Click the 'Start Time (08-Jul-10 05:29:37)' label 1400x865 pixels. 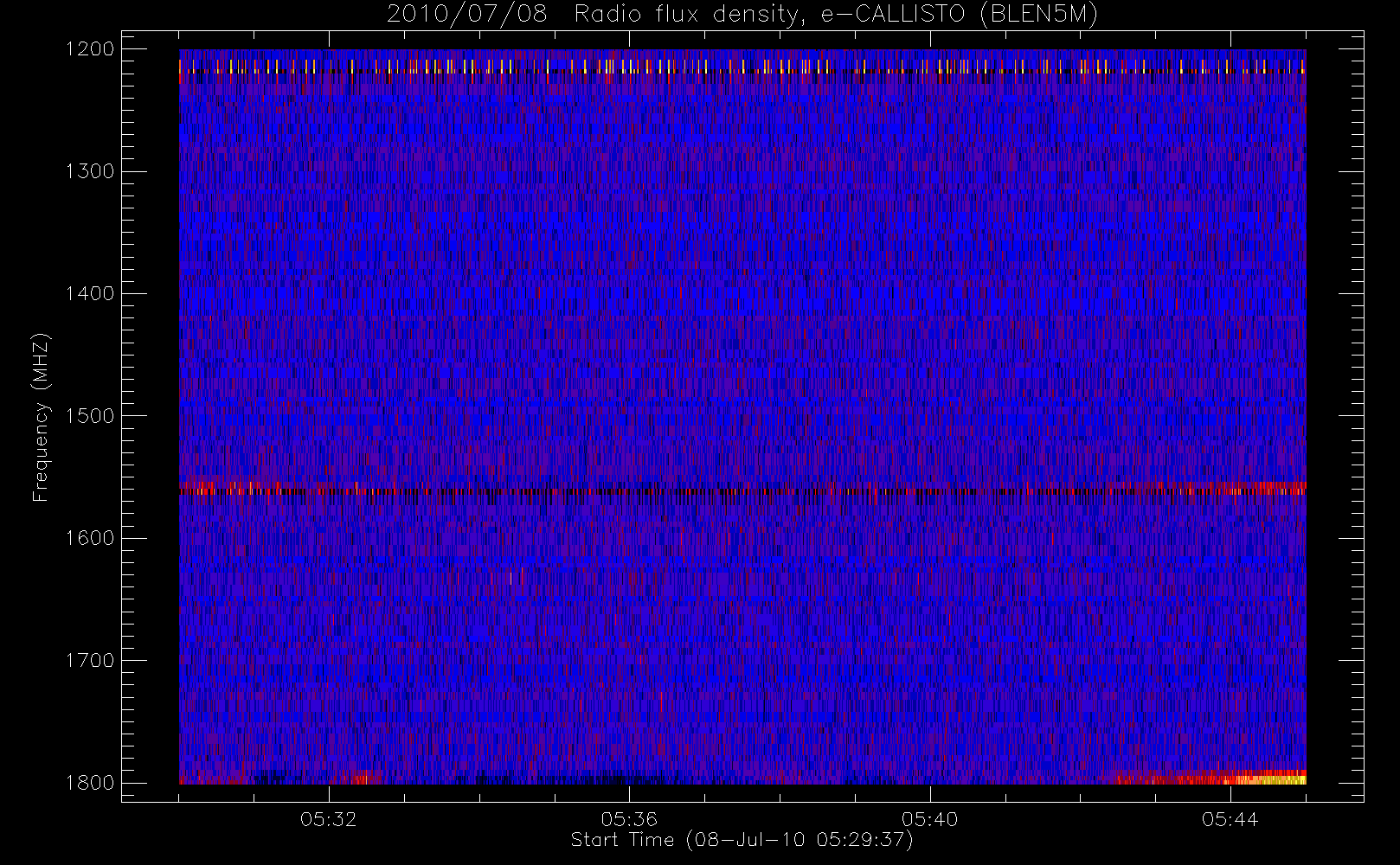742,840
